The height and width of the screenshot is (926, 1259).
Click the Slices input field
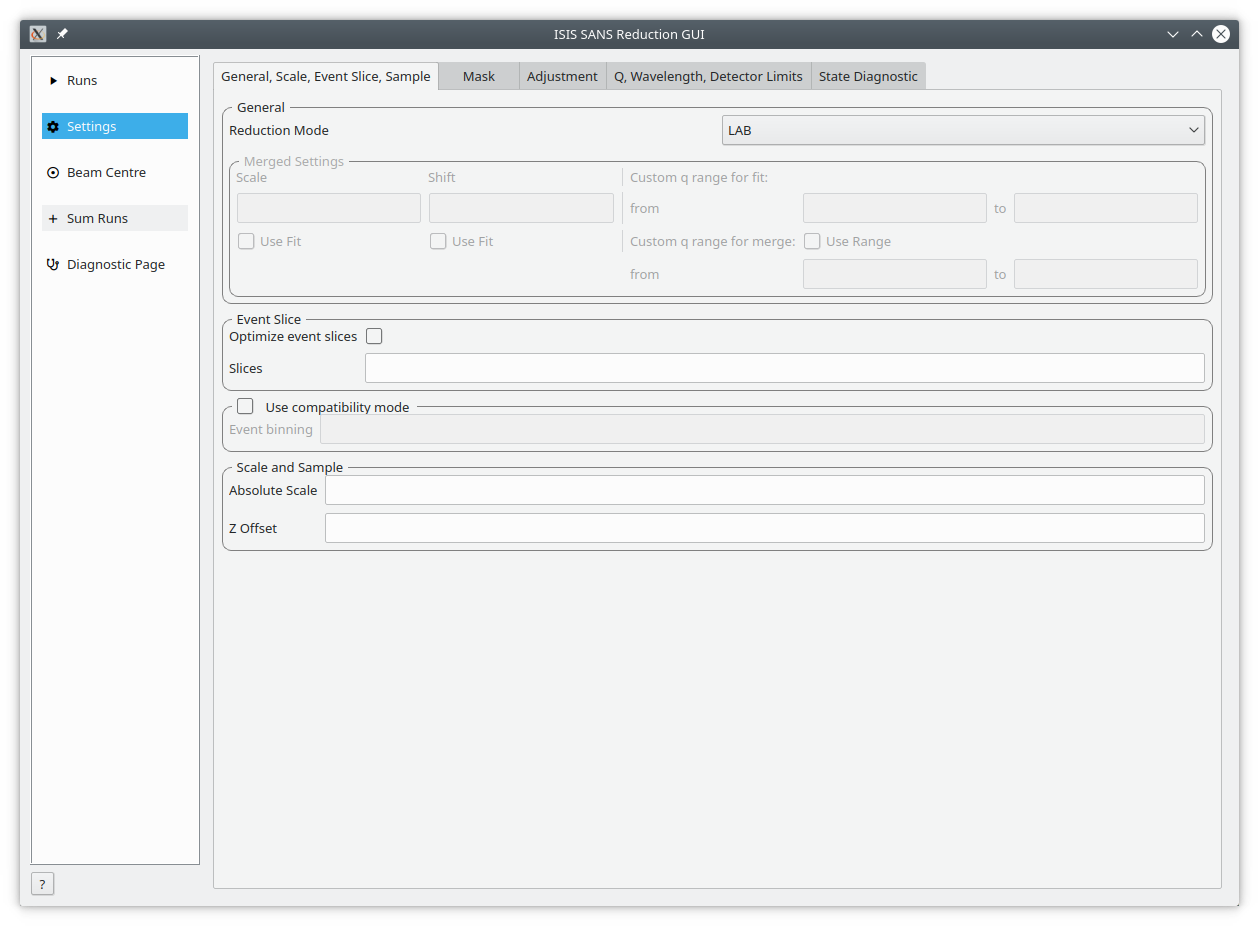[784, 369]
